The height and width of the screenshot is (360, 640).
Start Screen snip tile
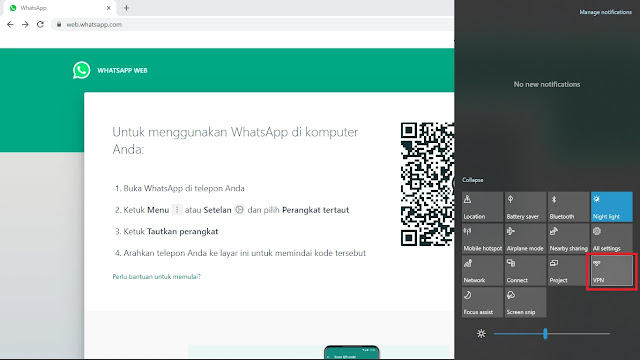pyautogui.click(x=525, y=302)
